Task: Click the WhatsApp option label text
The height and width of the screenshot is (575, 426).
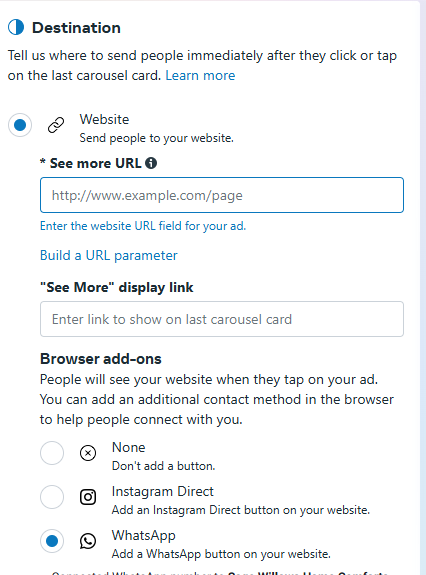Action: coord(144,535)
